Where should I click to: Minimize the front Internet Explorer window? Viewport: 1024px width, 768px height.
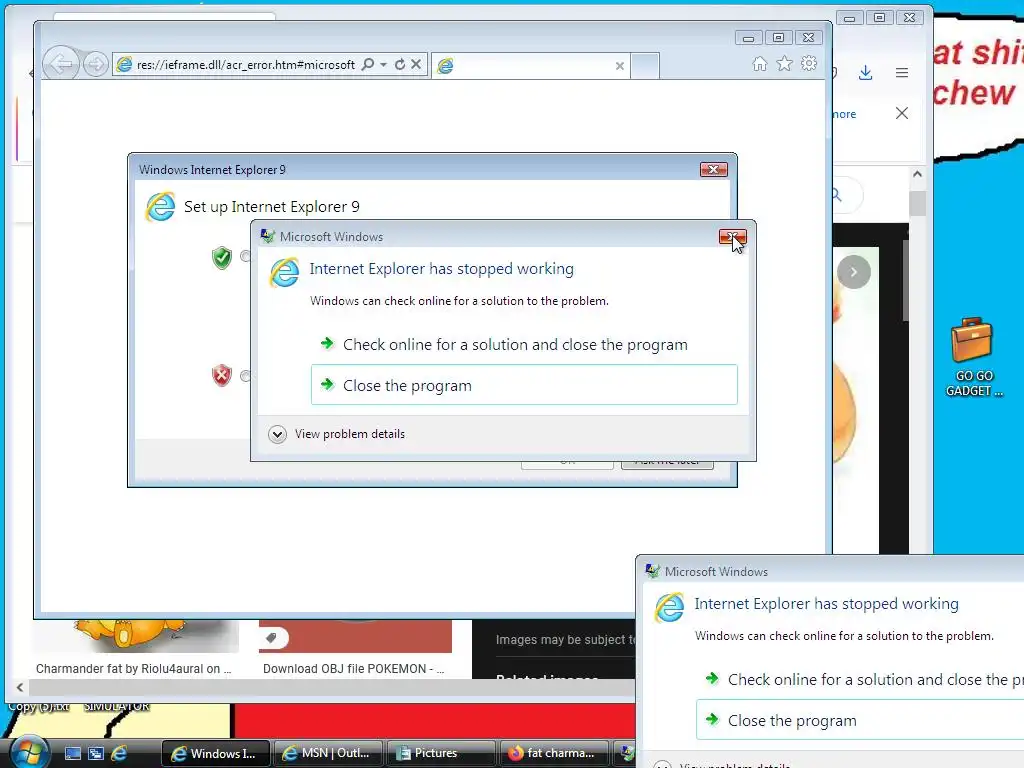748,38
